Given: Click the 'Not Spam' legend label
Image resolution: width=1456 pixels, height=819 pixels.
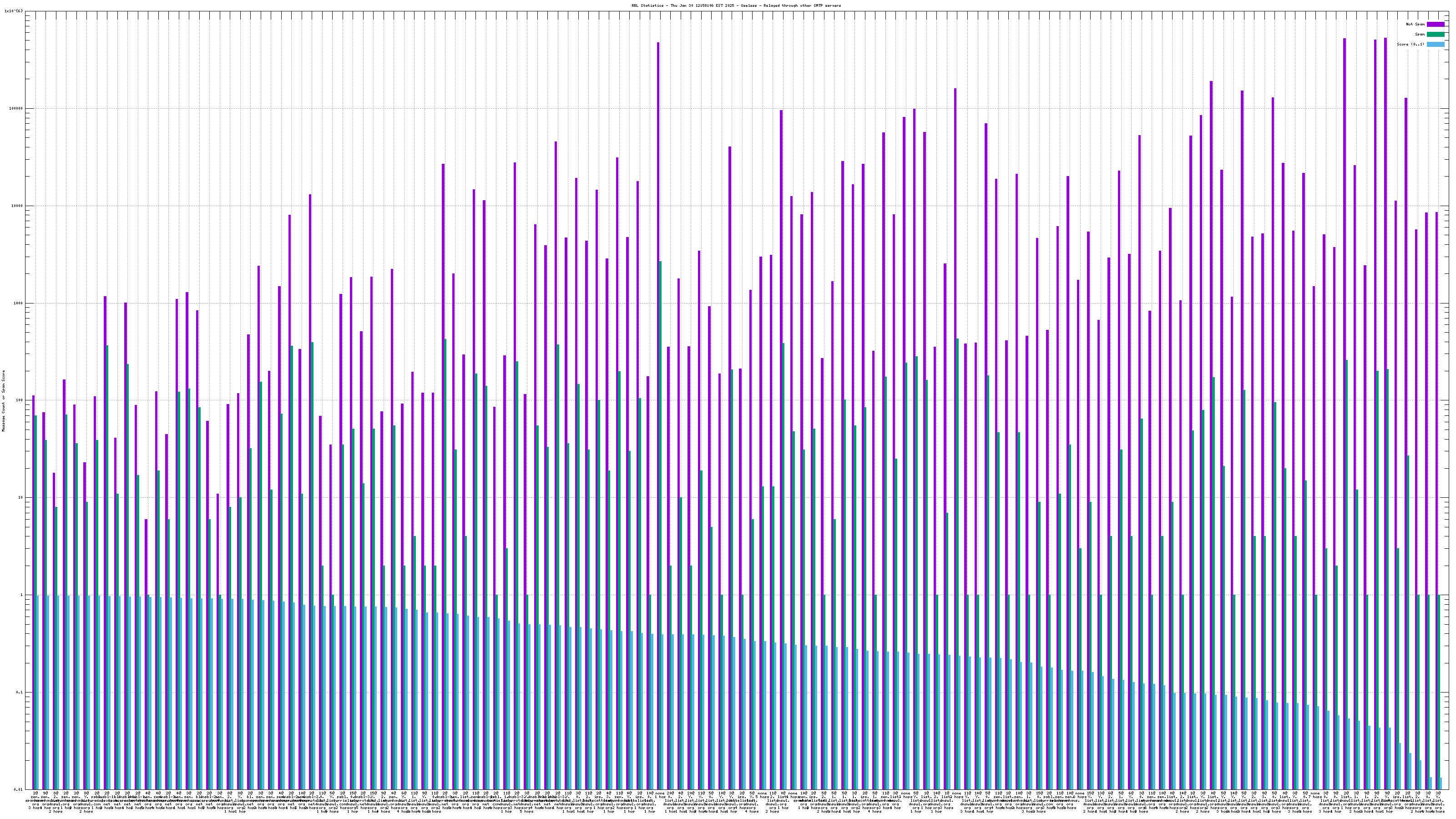Looking at the screenshot, I should (x=1416, y=24).
